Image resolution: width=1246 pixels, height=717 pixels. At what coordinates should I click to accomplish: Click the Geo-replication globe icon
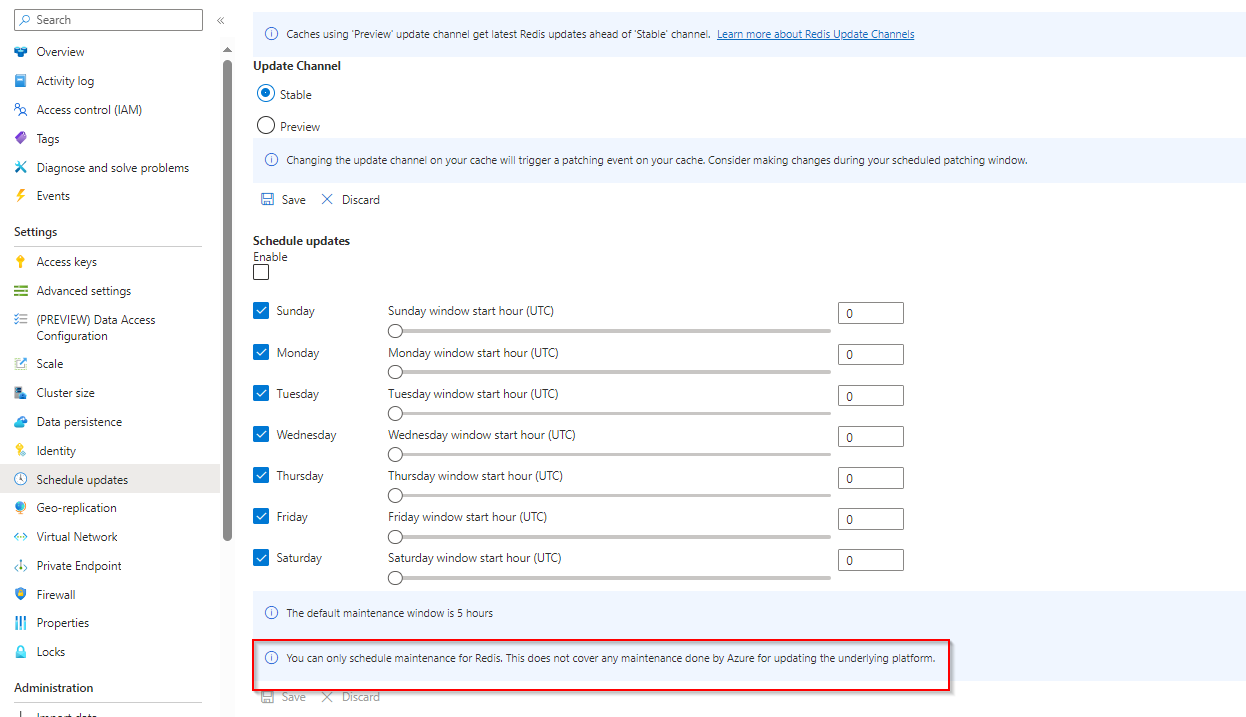point(20,508)
